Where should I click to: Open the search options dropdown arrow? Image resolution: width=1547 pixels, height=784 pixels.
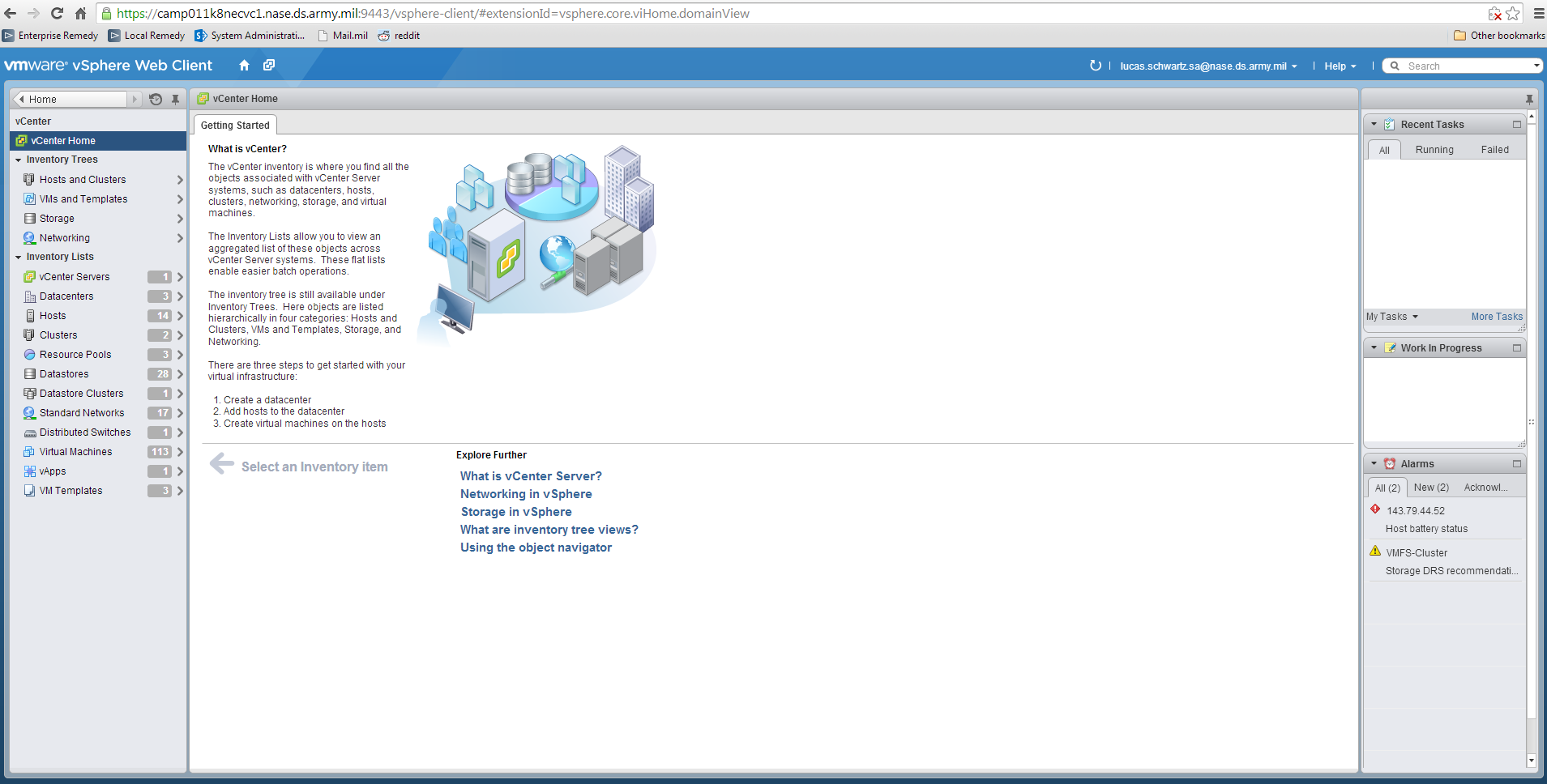coord(1536,66)
